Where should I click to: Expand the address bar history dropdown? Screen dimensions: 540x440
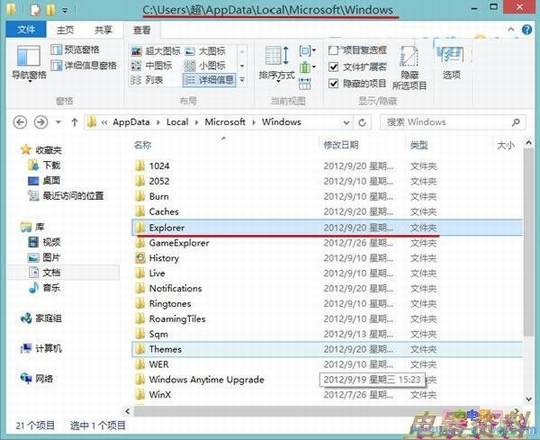(x=346, y=123)
